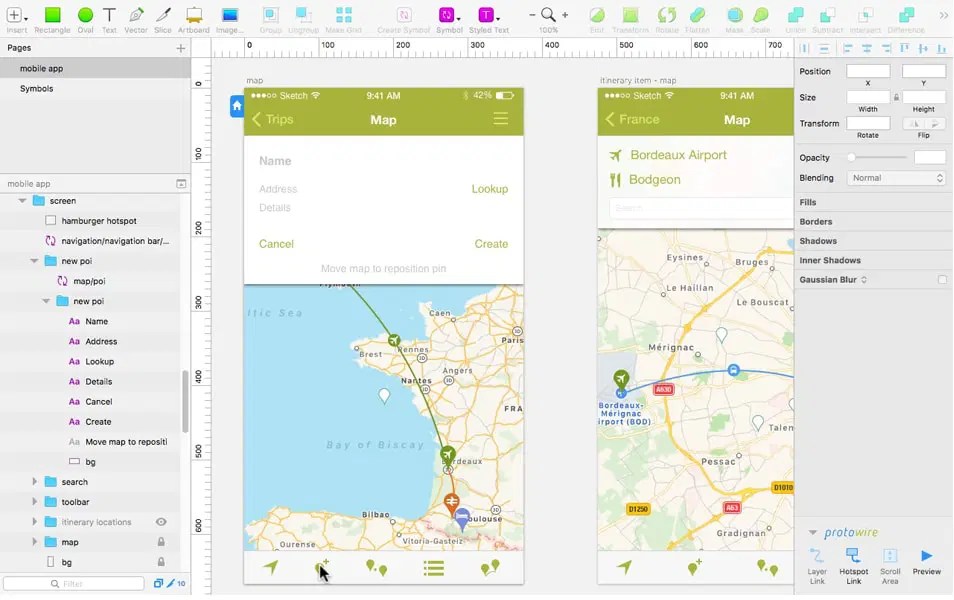This screenshot has height=600, width=954.
Task: Open the Blending mode dropdown
Action: 896,177
